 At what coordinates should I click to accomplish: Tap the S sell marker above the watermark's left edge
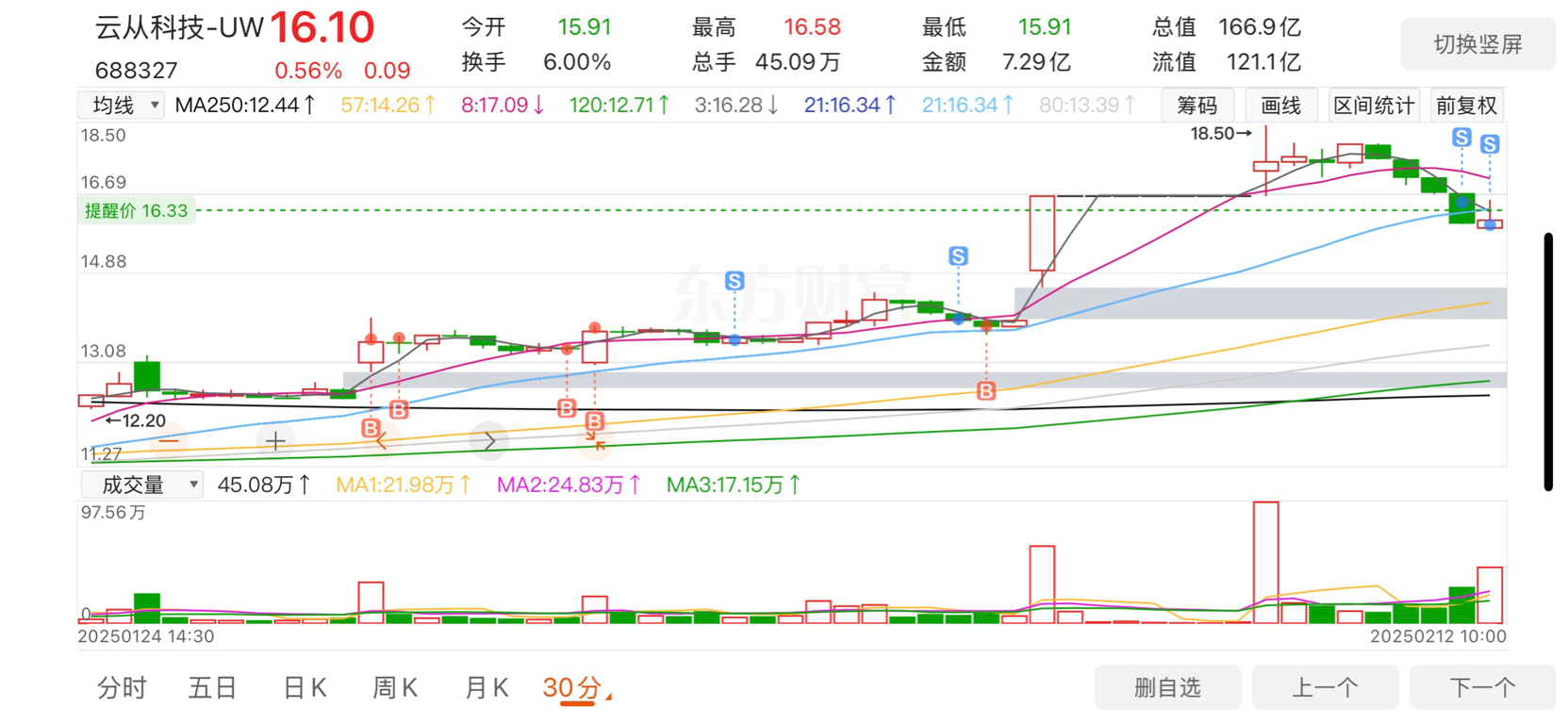pyautogui.click(x=734, y=280)
